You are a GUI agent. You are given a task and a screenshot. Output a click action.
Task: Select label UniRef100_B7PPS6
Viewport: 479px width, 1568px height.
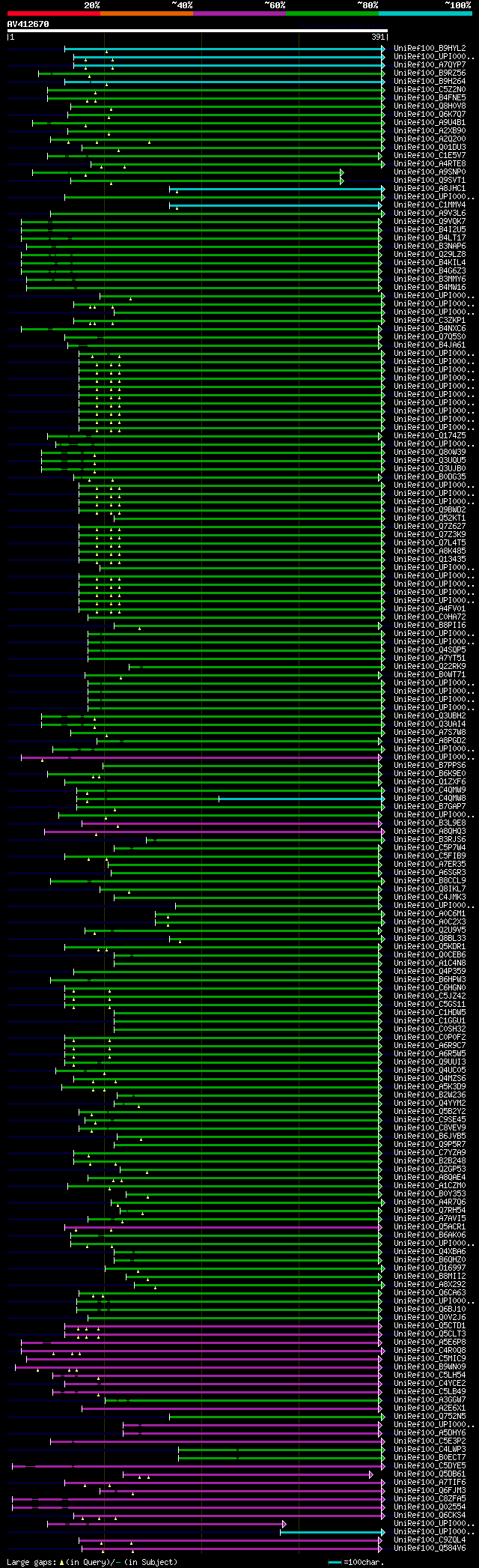[430, 766]
